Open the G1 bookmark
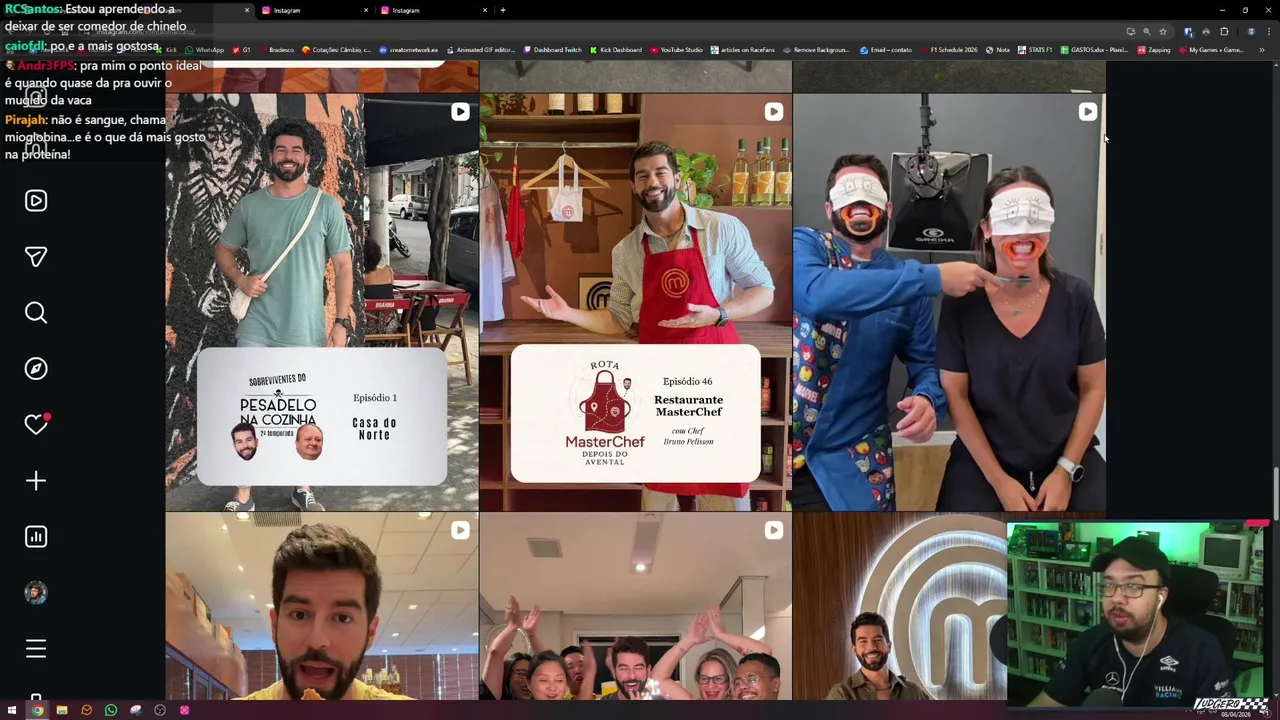The image size is (1280, 720). click(241, 50)
